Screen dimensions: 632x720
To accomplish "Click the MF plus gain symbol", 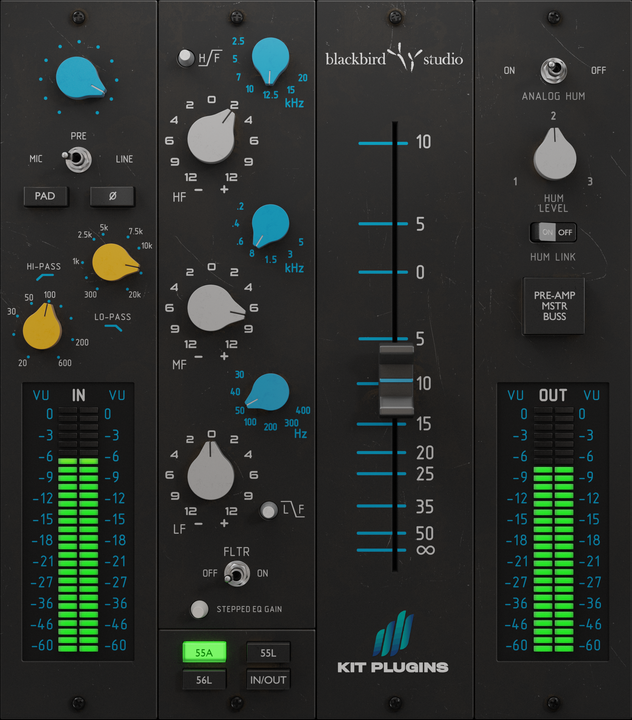I will [x=224, y=356].
